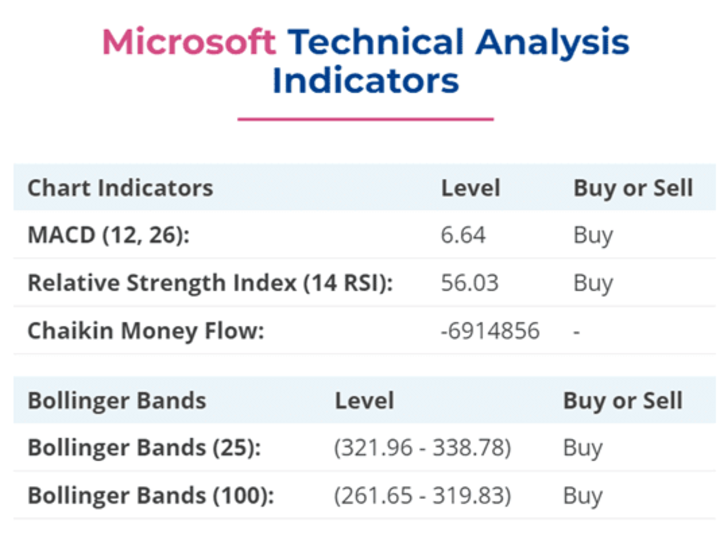This screenshot has height=539, width=720.
Task: Click the Chaikin value -6914856
Action: click(x=490, y=331)
